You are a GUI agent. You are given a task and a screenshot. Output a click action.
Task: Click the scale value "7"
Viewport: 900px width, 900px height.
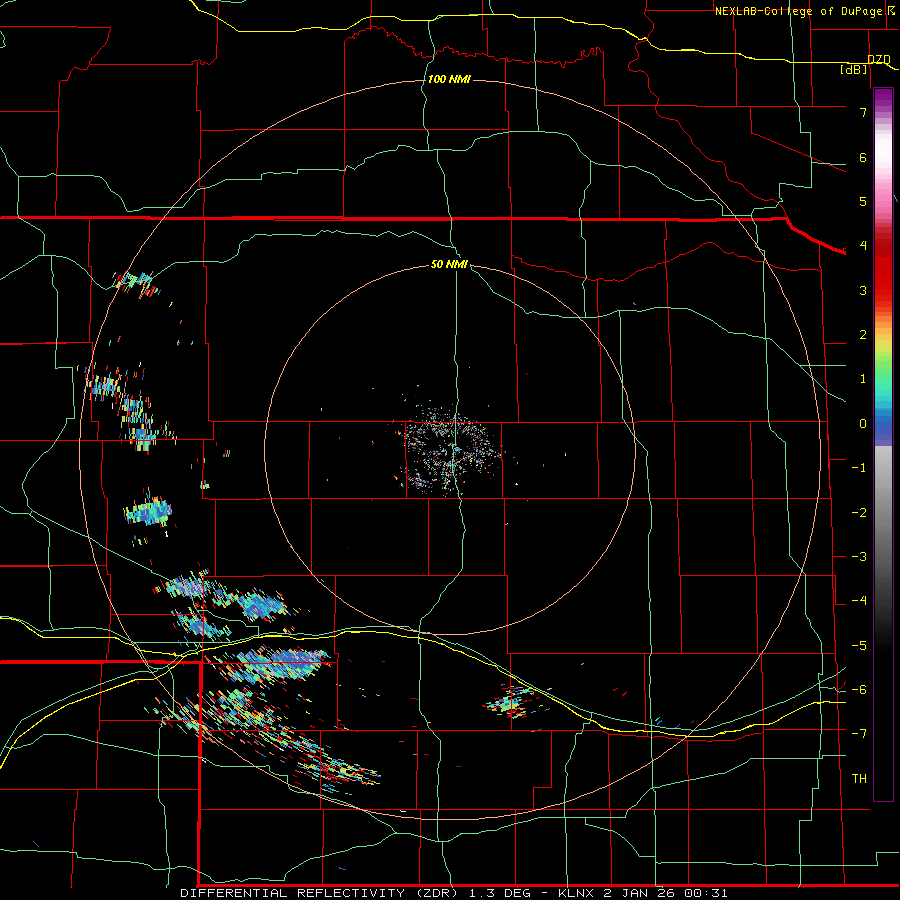863,112
